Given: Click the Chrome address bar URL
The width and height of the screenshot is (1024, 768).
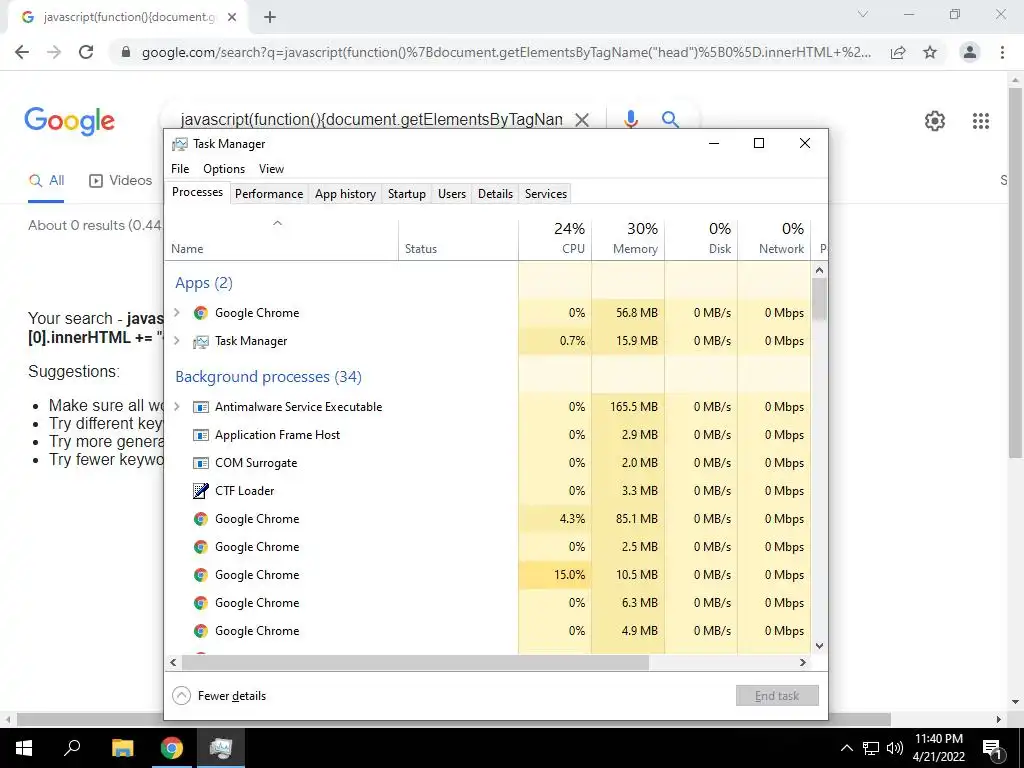Looking at the screenshot, I should 506,52.
